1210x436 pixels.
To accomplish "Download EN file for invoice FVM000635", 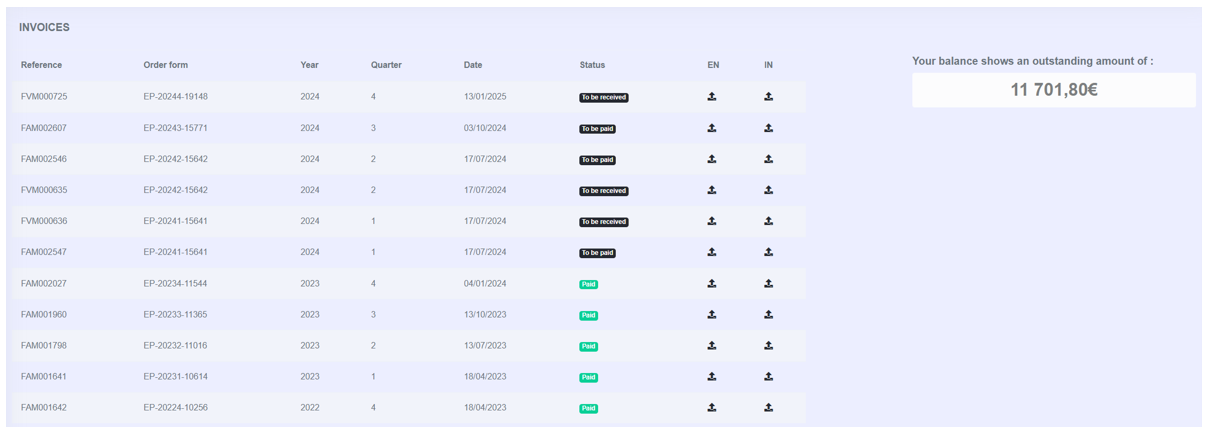I will click(712, 190).
